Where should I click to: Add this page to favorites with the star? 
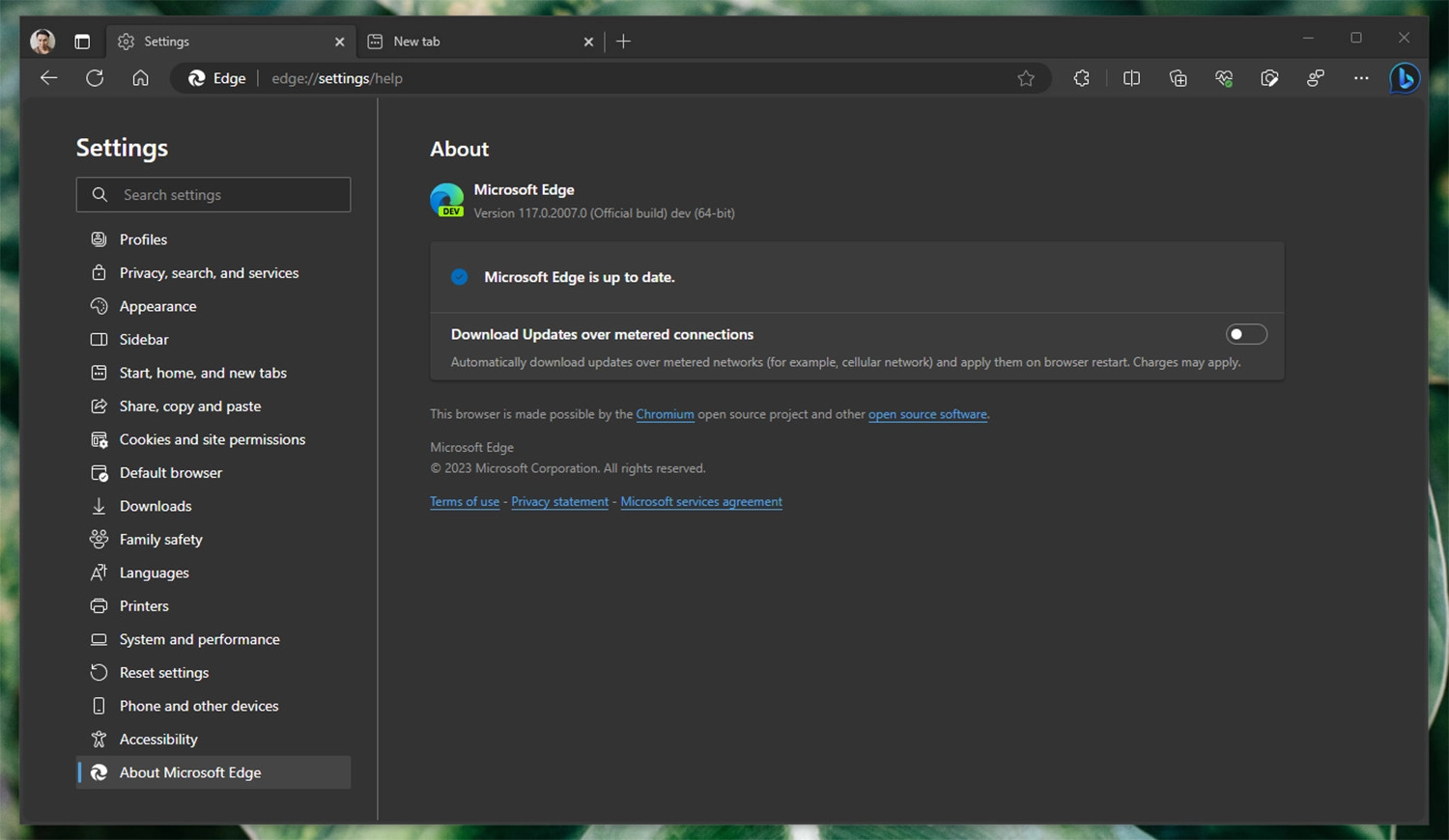click(x=1026, y=78)
